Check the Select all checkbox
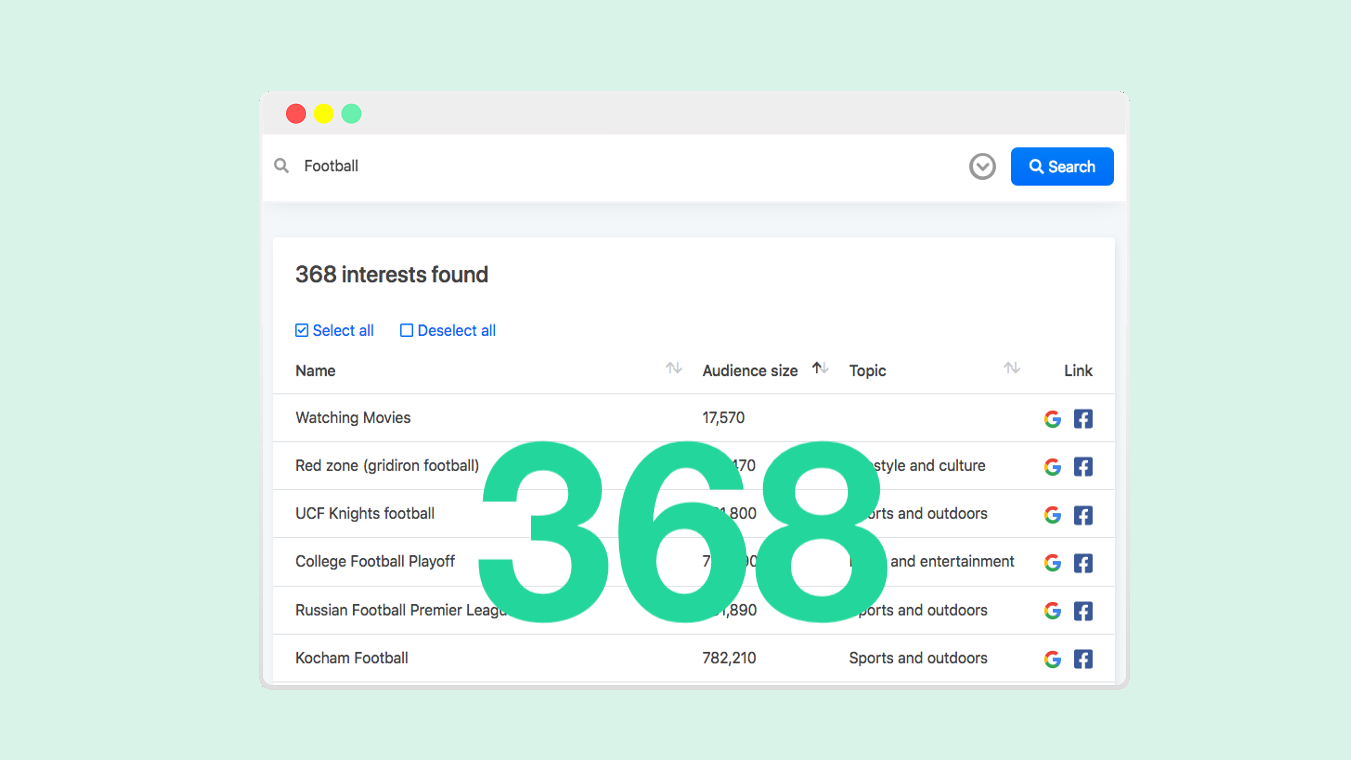This screenshot has width=1351, height=760. 302,331
